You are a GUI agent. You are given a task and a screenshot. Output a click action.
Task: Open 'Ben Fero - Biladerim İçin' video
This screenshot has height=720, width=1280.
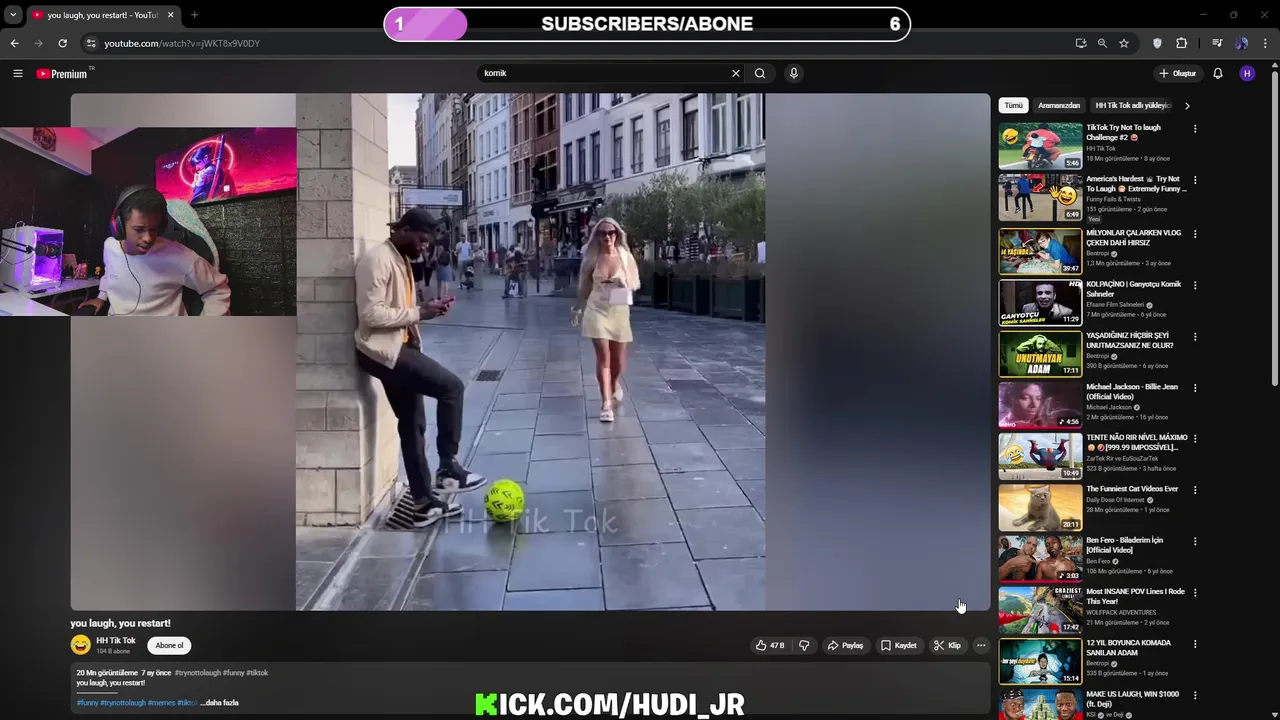[x=1040, y=559]
